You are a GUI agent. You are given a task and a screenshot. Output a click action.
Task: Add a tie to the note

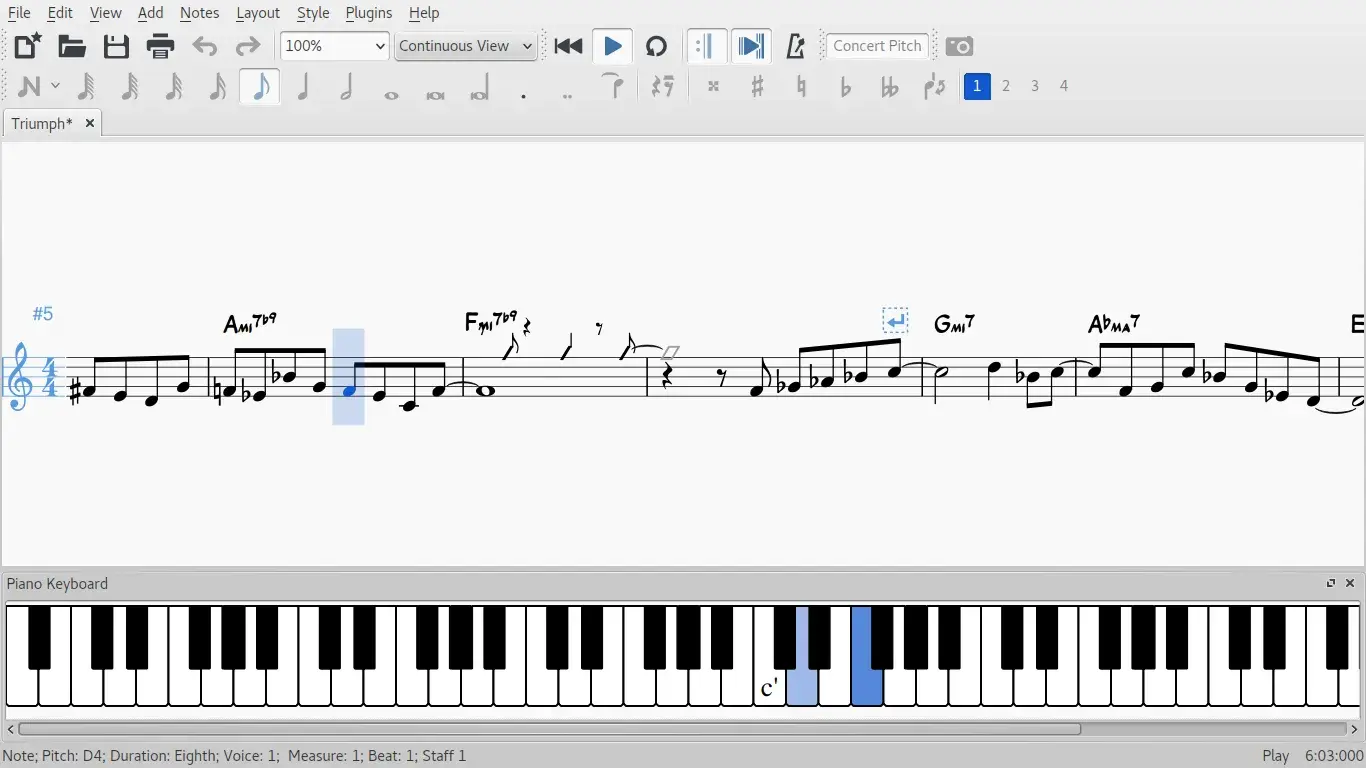tap(613, 86)
